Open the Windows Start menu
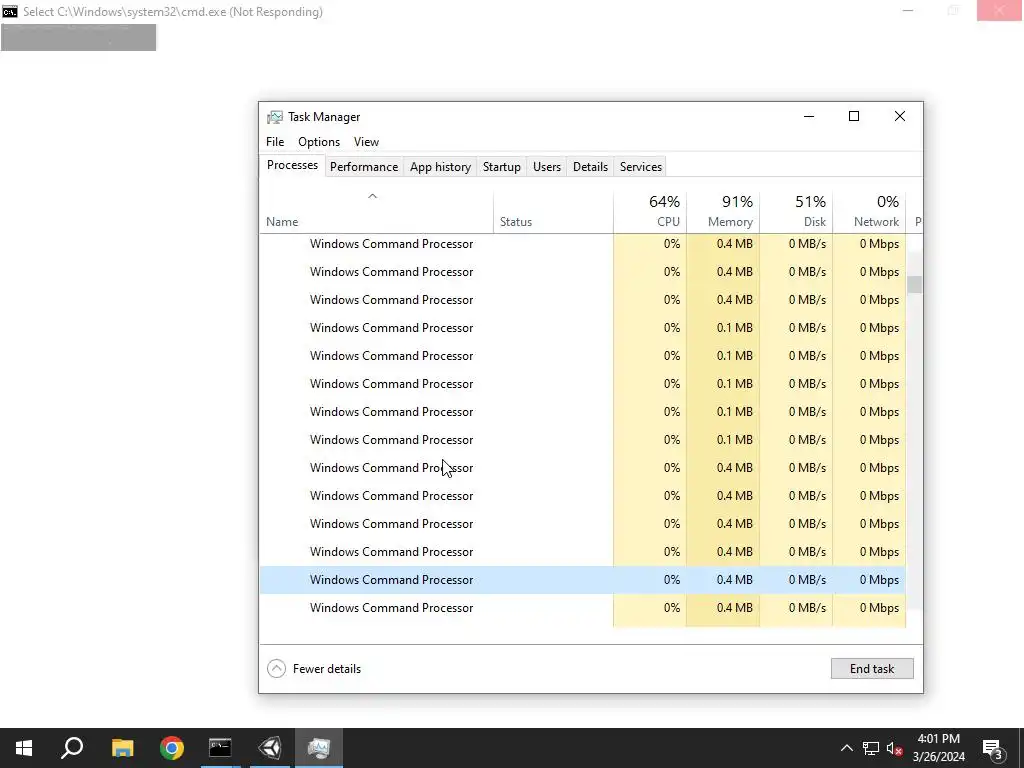The image size is (1024, 768). point(24,748)
